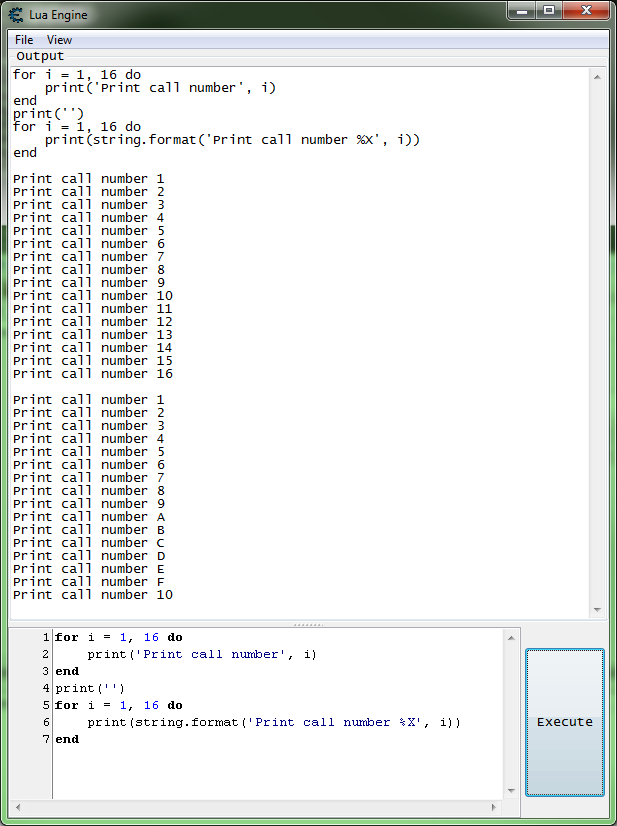Click 'print('')' in the script editor

90,688
